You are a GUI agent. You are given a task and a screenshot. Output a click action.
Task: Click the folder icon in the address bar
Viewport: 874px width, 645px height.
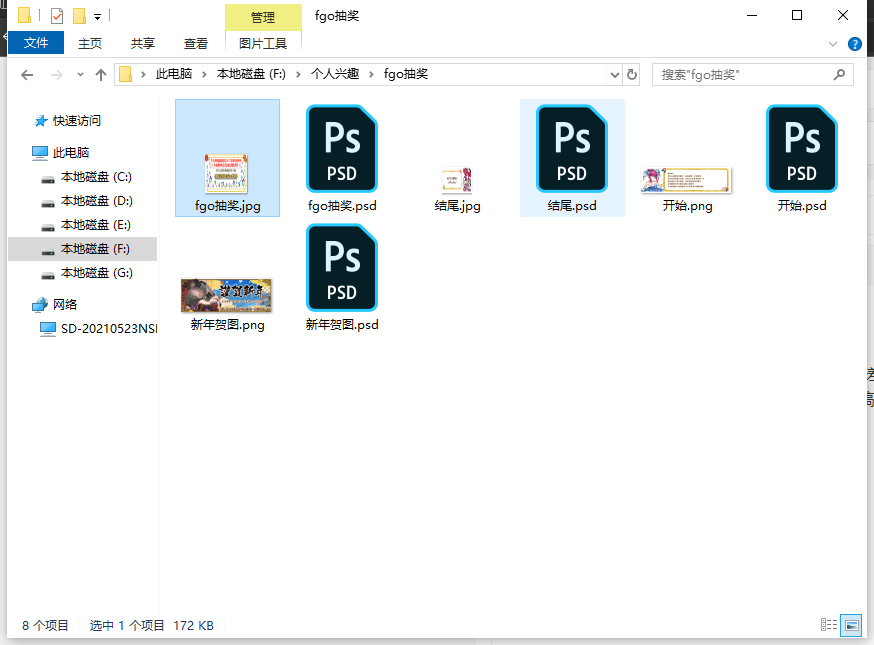pos(126,74)
